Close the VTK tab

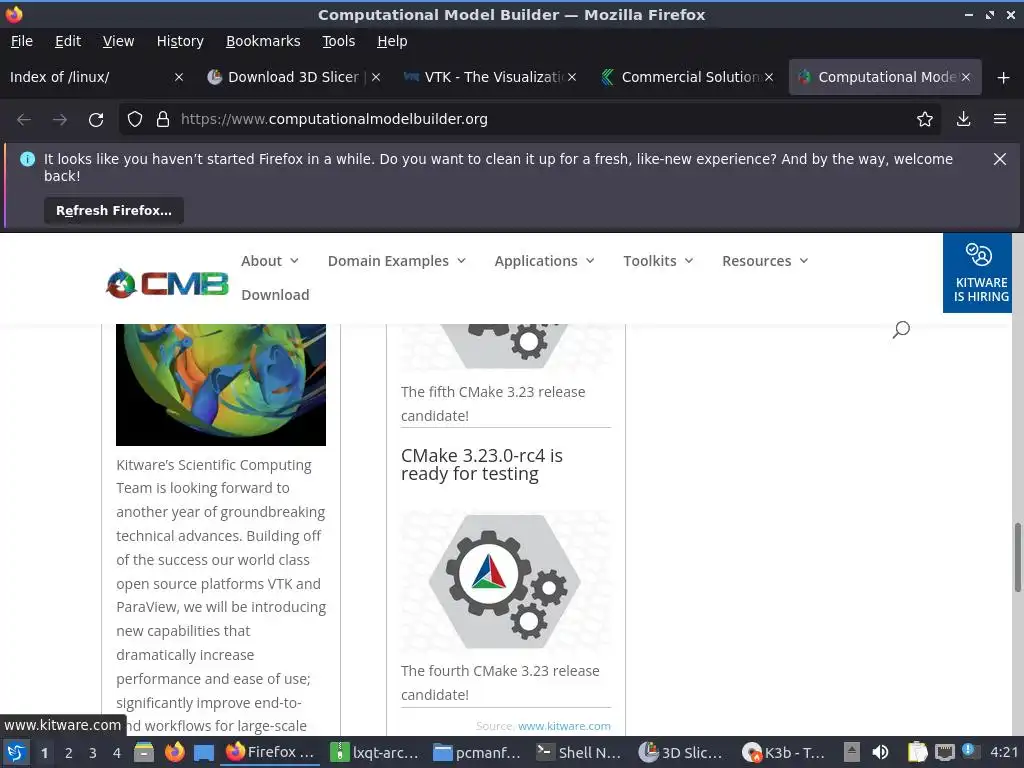click(571, 77)
